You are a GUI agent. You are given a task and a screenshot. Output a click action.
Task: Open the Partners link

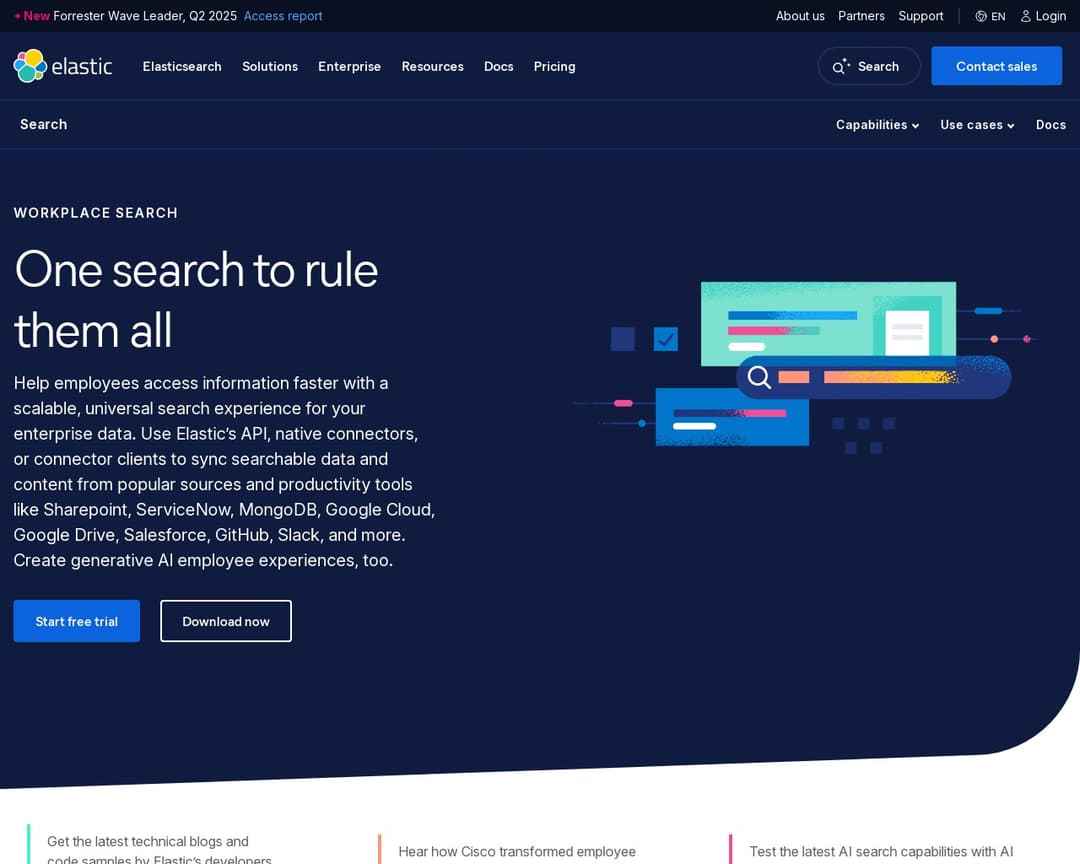(x=861, y=16)
